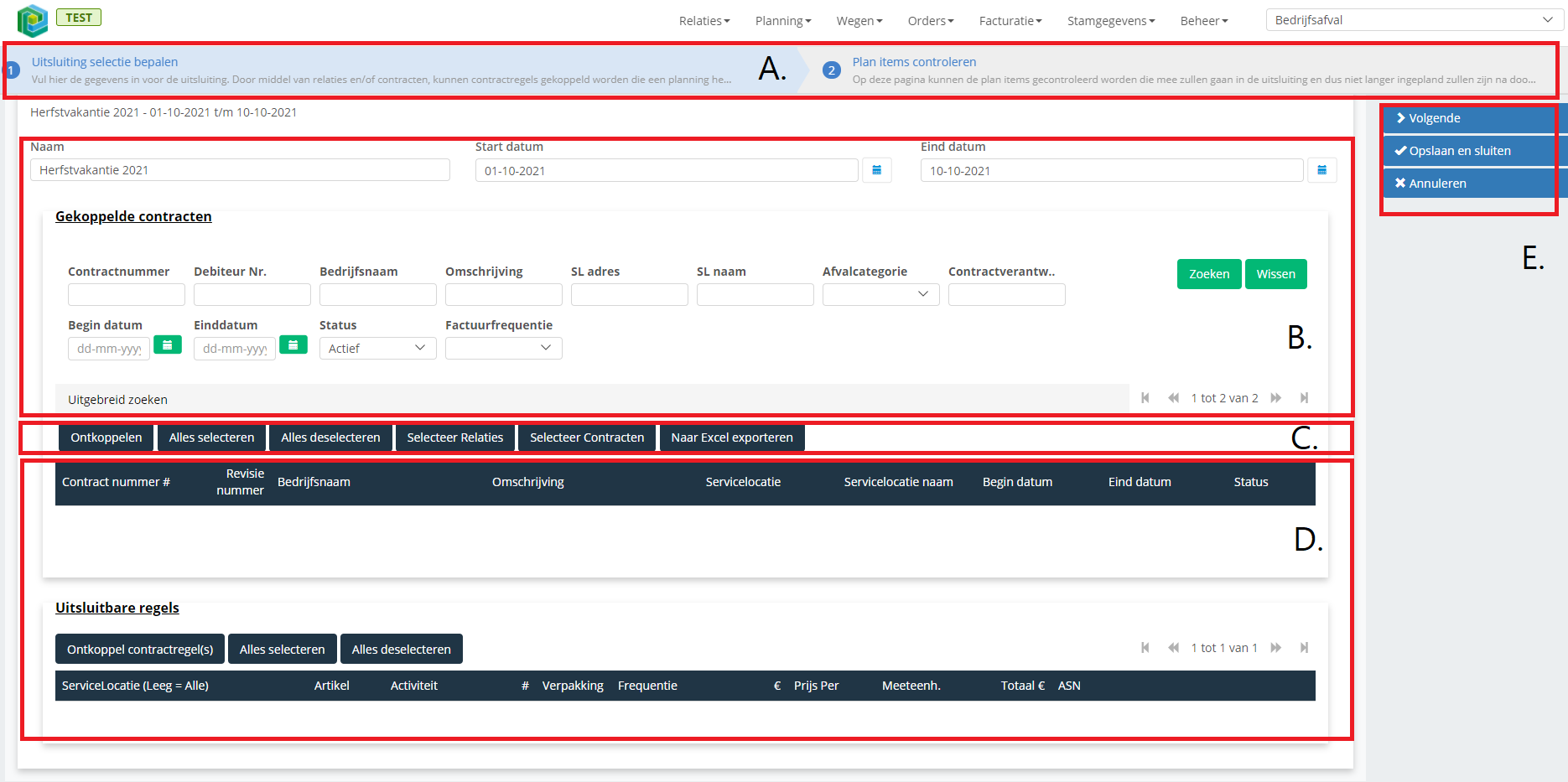
Task: Open Einddatum green calendar icon
Action: click(293, 344)
